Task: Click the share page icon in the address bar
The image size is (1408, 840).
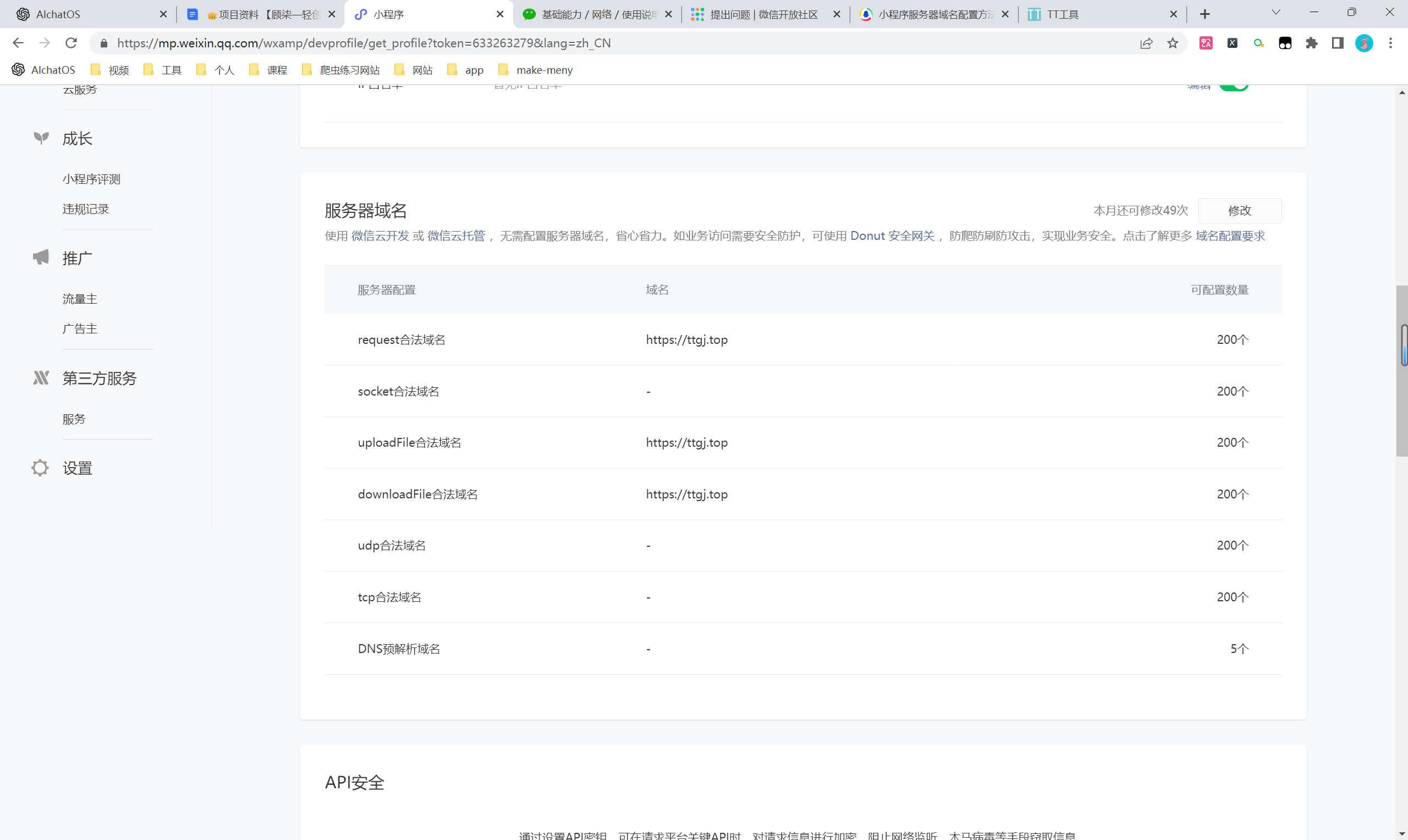Action: tap(1146, 43)
